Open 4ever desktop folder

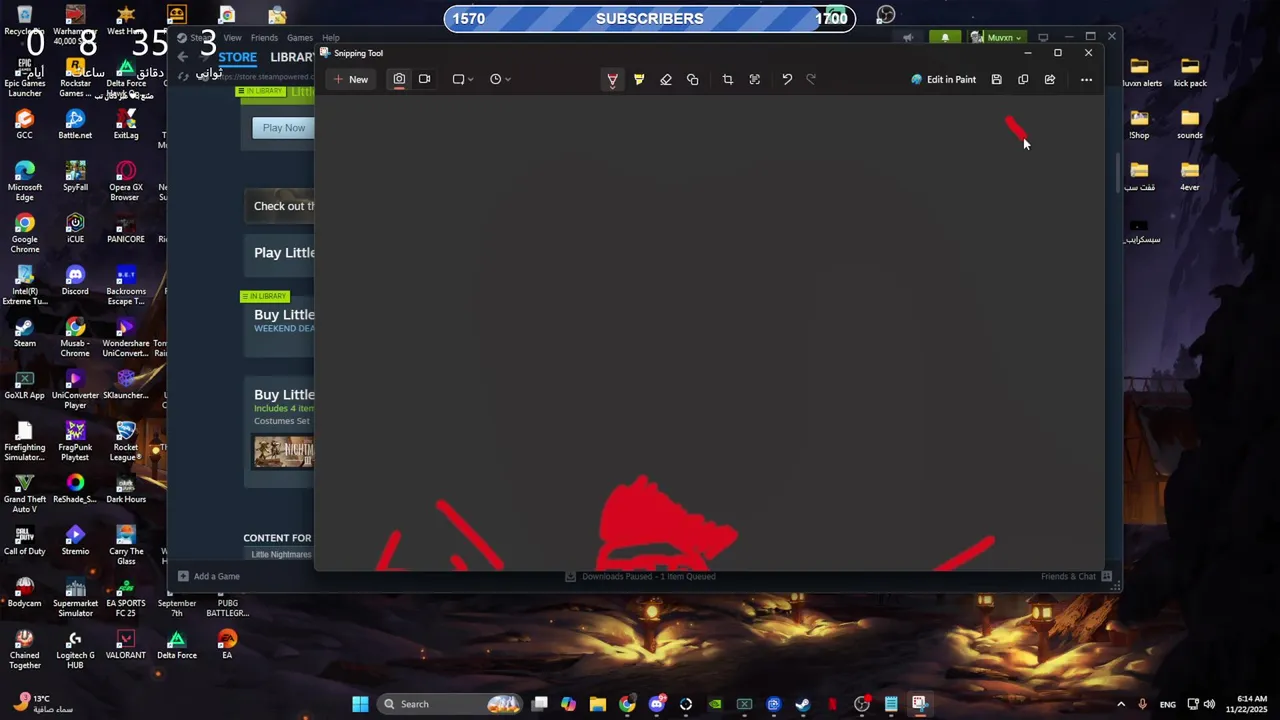[x=1190, y=176]
